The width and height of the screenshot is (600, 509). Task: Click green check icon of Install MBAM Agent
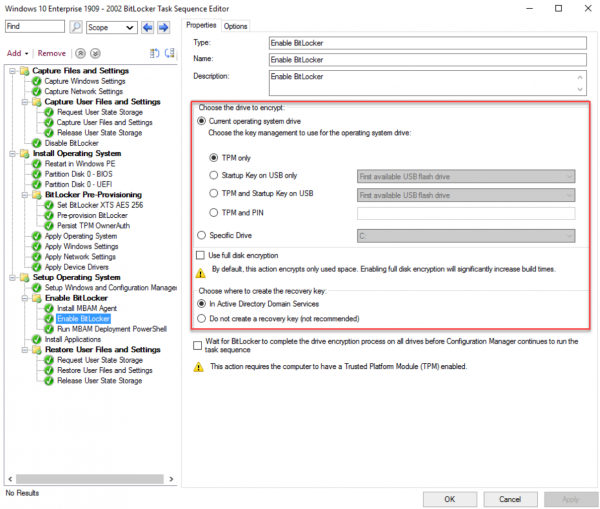coord(49,308)
